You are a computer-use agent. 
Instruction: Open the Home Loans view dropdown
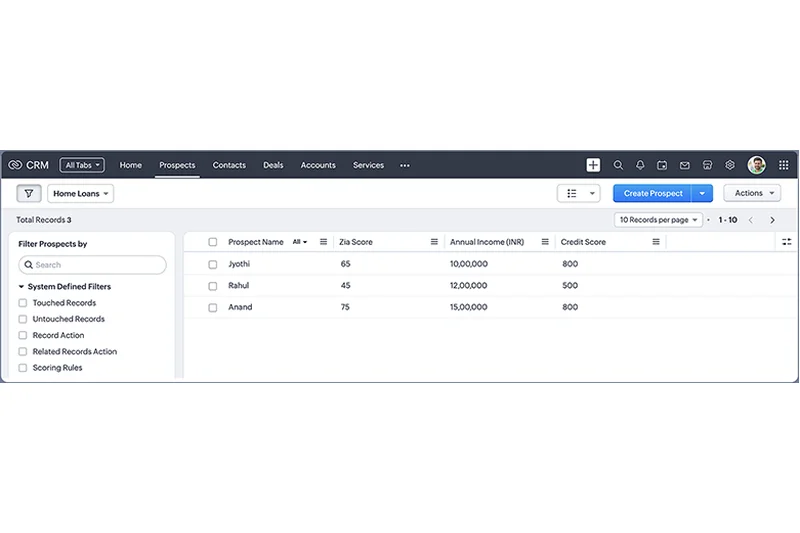tap(81, 193)
